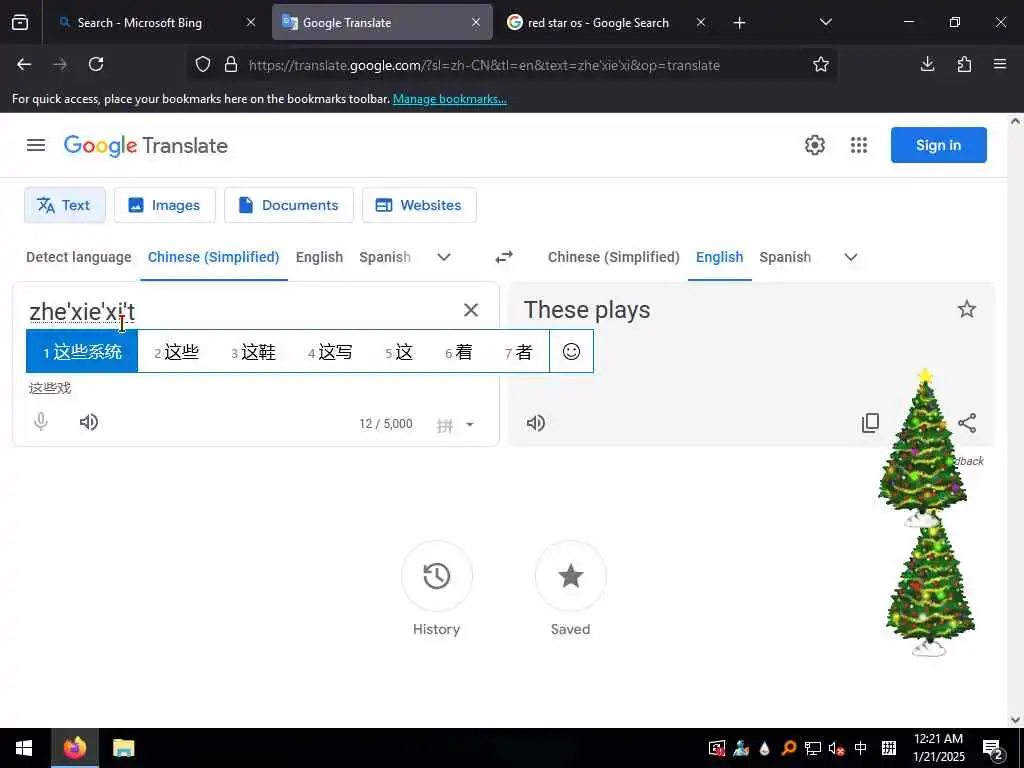Viewport: 1024px width, 768px height.
Task: Select English as target language
Action: click(719, 257)
